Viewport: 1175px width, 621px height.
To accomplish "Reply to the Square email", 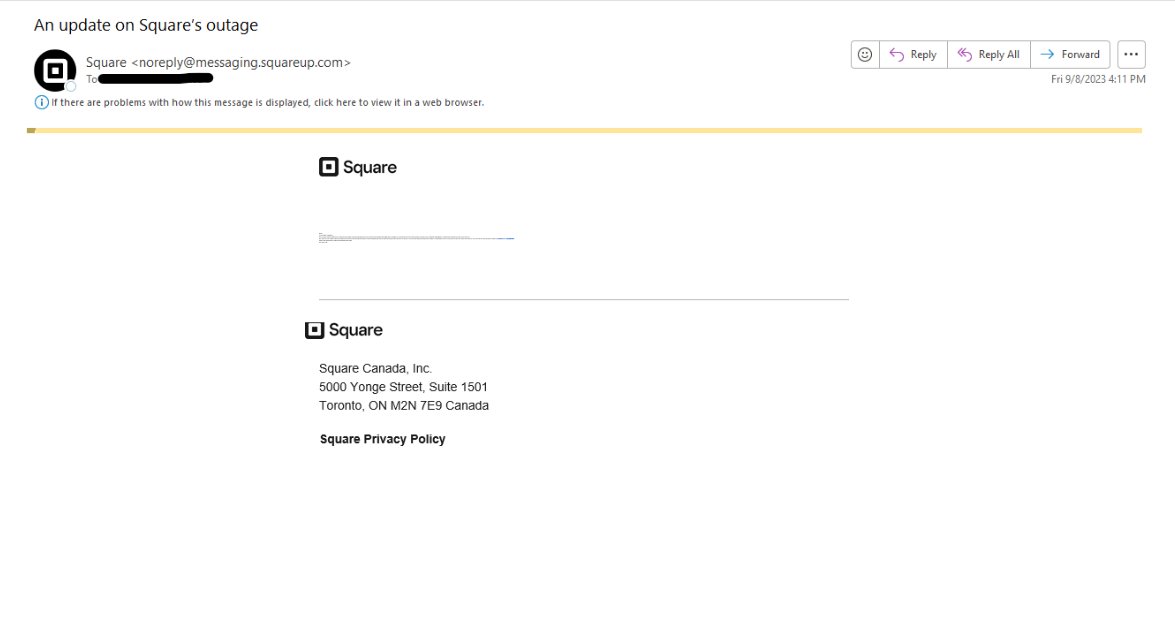I will point(913,55).
